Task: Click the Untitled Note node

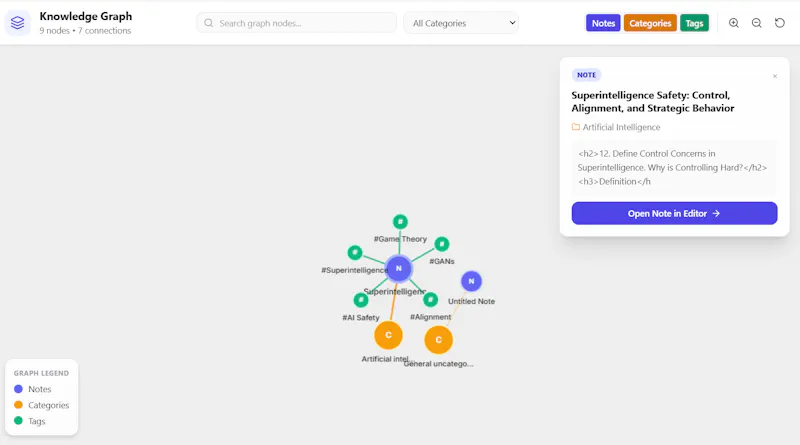Action: click(471, 281)
